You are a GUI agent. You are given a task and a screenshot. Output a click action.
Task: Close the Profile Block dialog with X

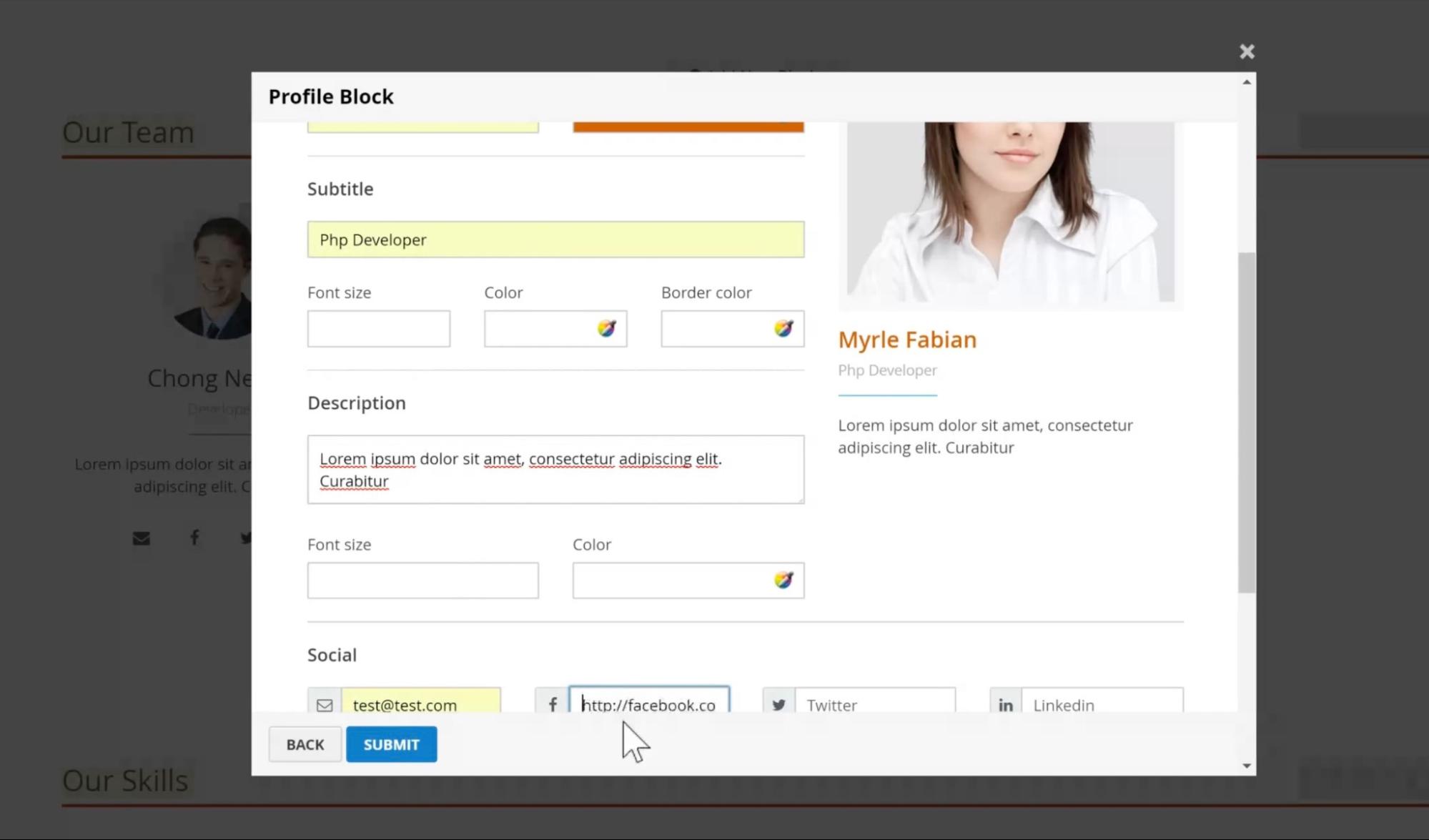(x=1247, y=51)
